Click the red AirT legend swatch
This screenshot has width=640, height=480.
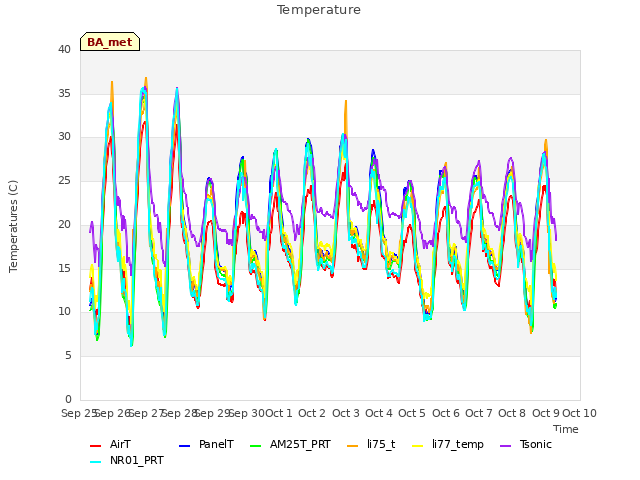coord(95,445)
